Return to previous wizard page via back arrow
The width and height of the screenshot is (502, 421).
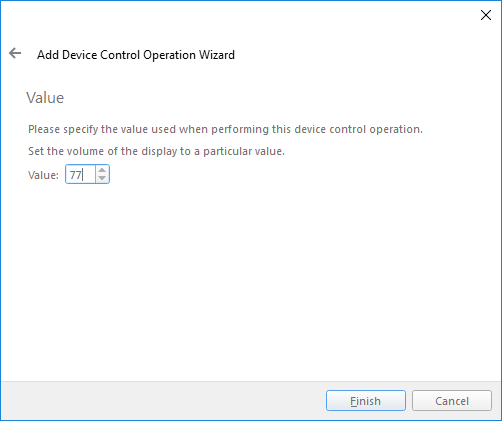point(15,53)
